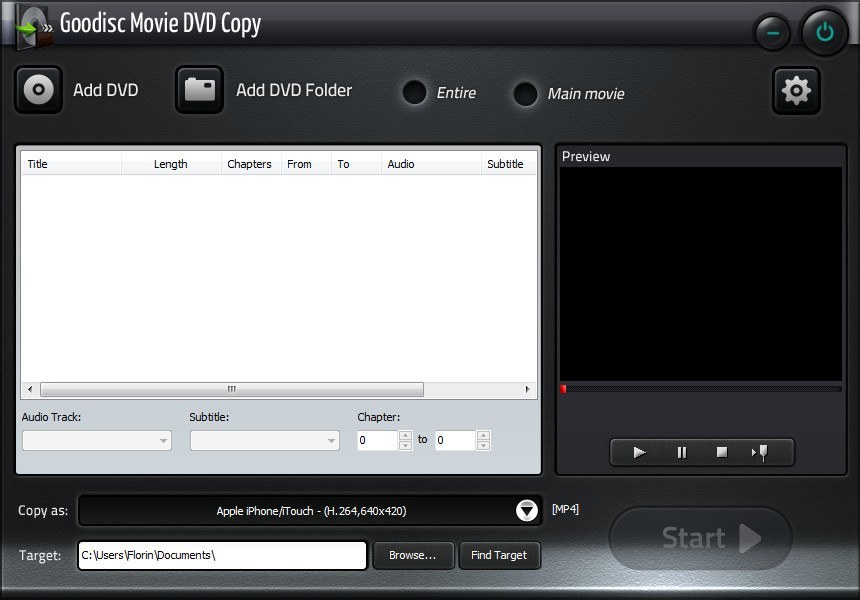Open the Copy as format dropdown
Image resolution: width=860 pixels, height=600 pixels.
point(526,510)
